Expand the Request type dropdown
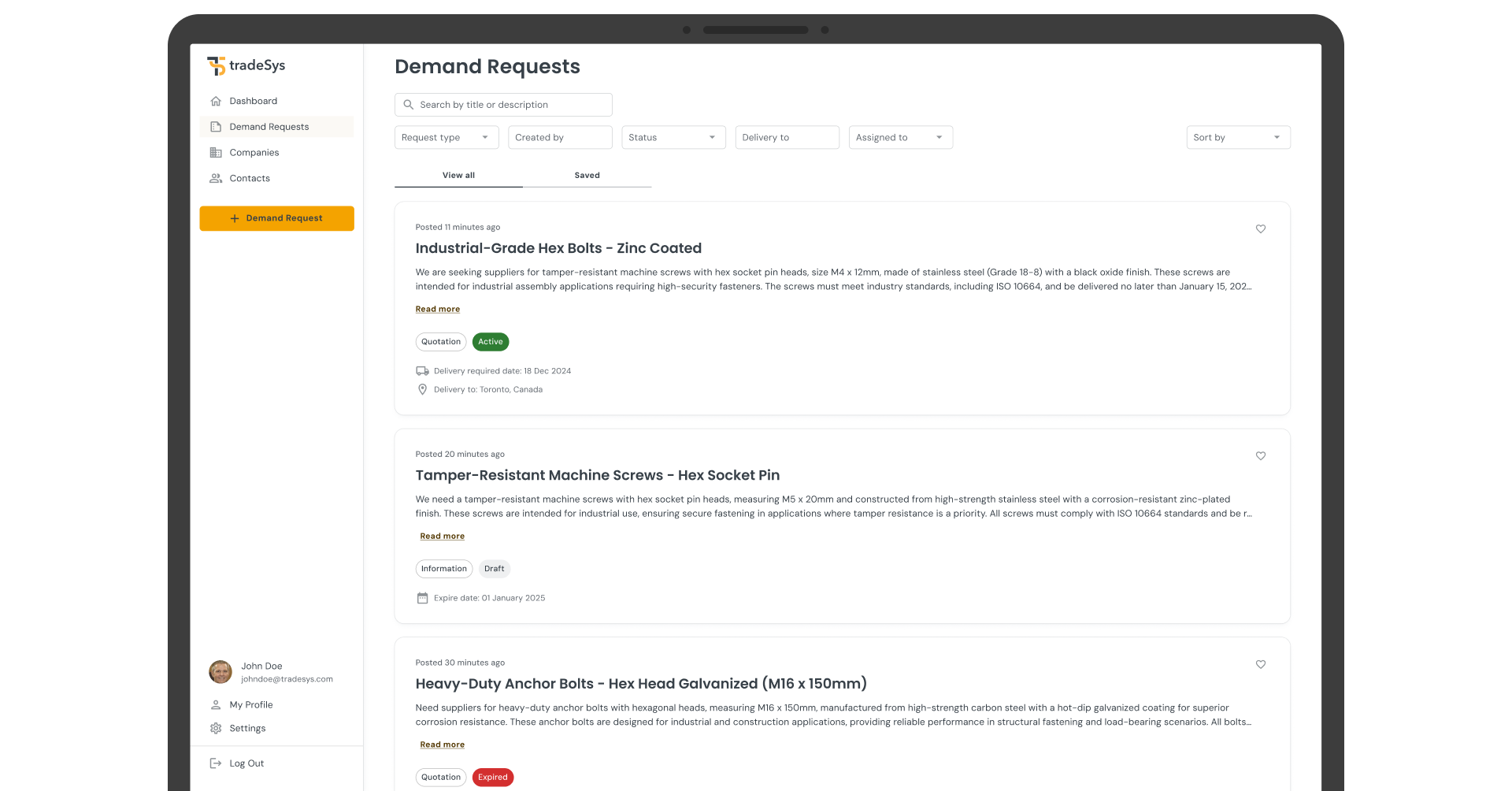Image resolution: width=1512 pixels, height=791 pixels. pos(446,138)
